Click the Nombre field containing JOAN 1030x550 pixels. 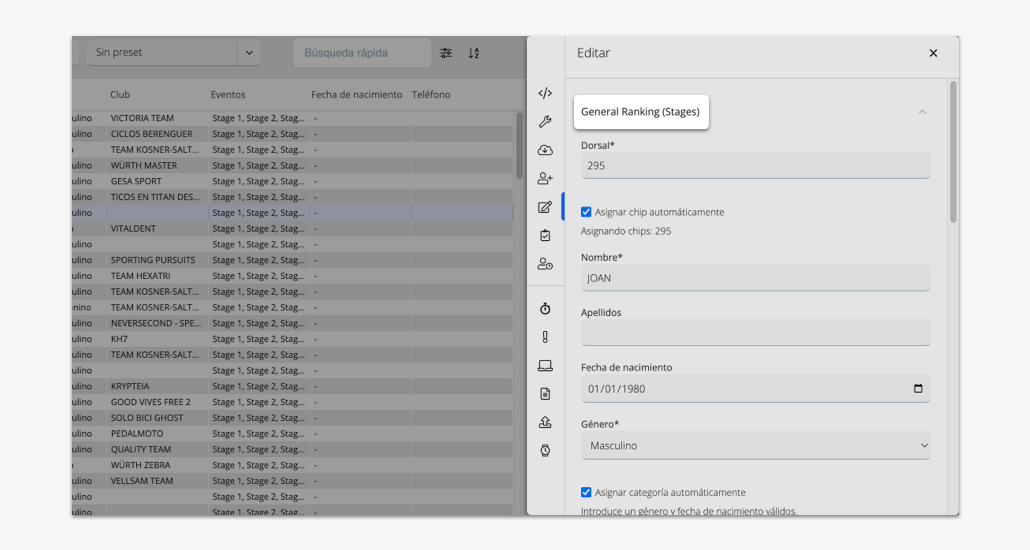(x=755, y=278)
